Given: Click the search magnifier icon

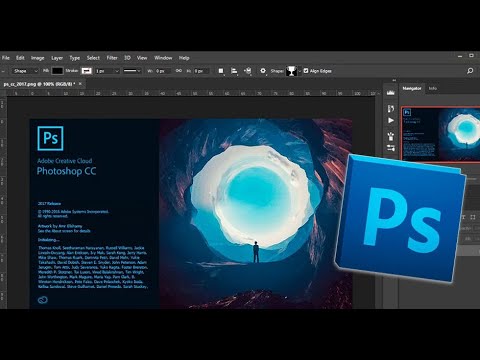Looking at the screenshot, I should tap(470, 71).
